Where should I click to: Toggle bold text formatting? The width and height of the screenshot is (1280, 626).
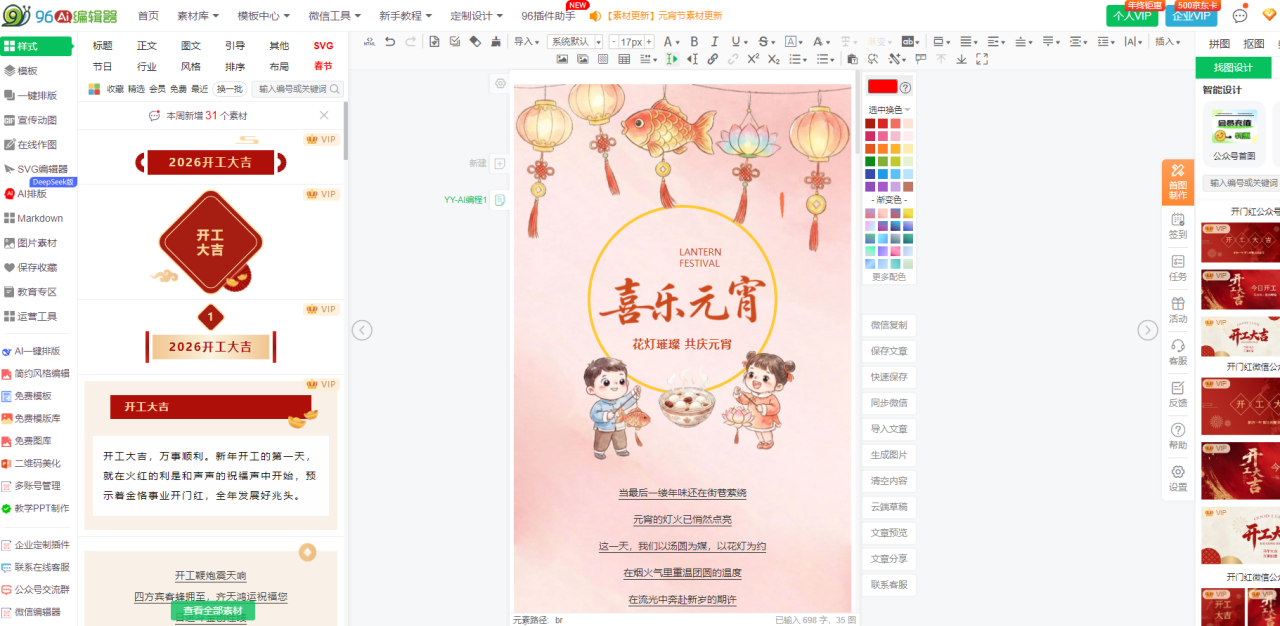tap(693, 42)
